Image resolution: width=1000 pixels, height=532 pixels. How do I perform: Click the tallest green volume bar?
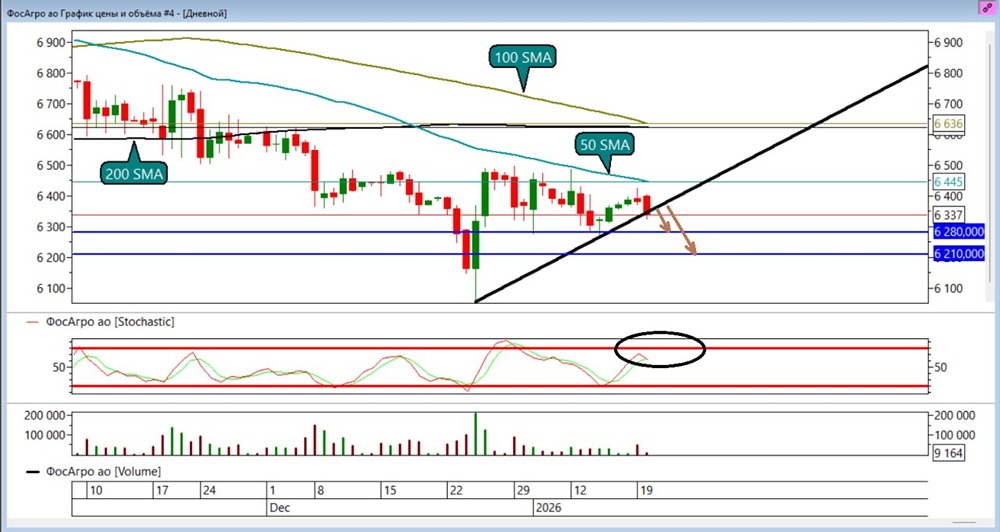[476, 434]
